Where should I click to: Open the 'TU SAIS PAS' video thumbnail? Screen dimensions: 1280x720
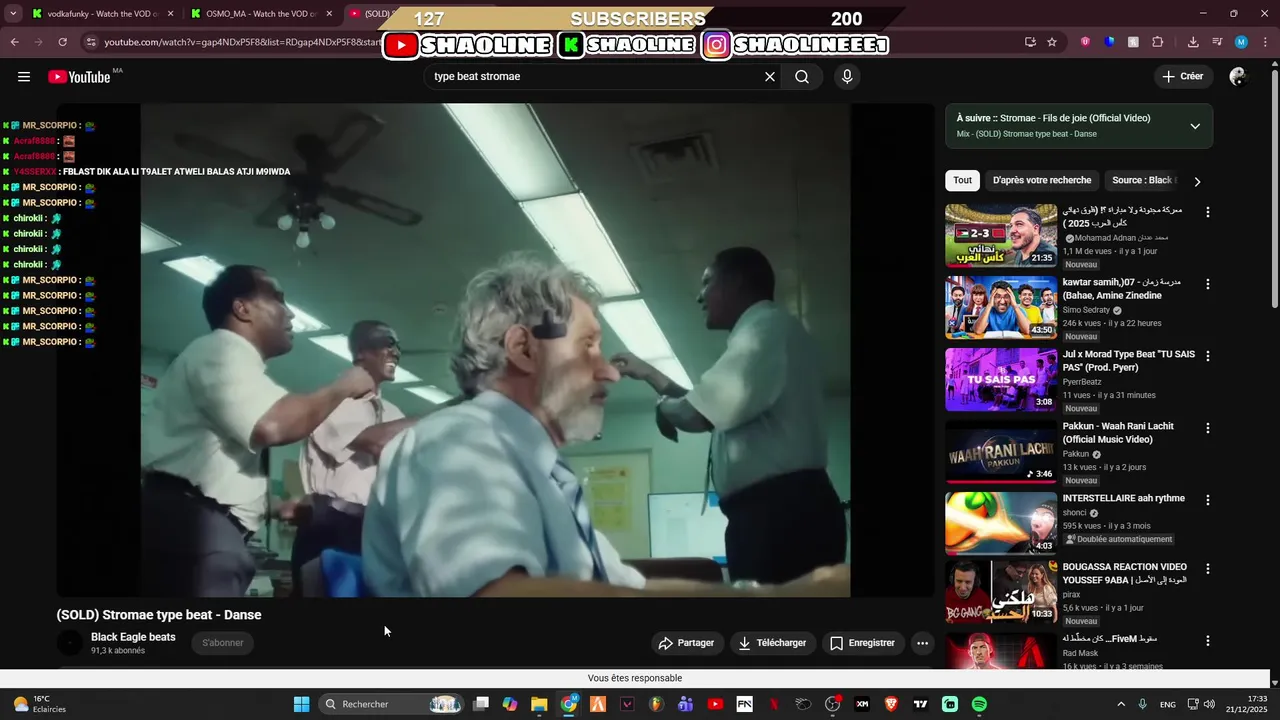coord(1001,379)
